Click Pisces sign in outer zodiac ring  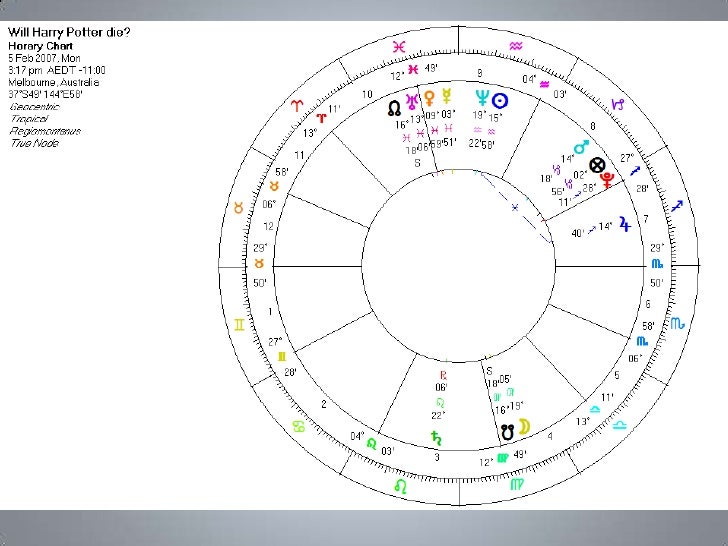pos(399,46)
